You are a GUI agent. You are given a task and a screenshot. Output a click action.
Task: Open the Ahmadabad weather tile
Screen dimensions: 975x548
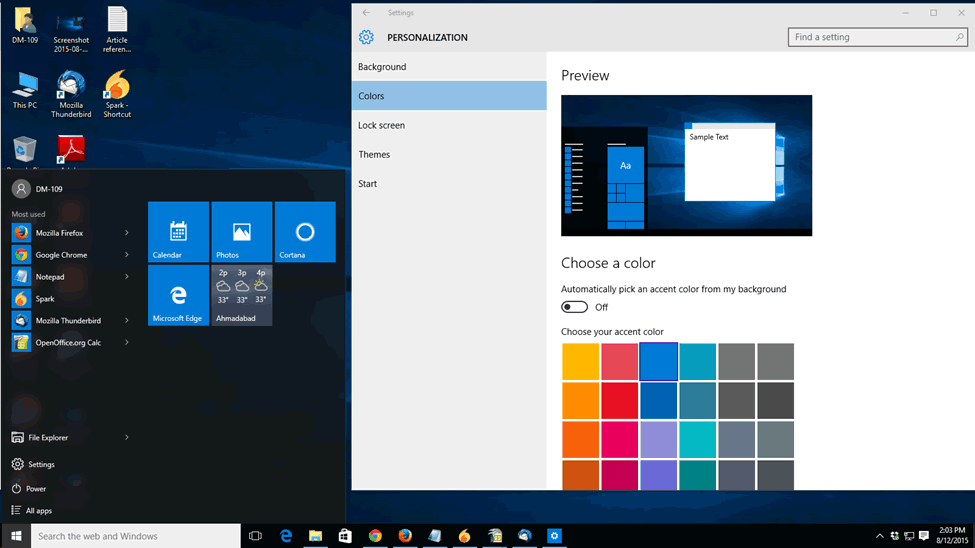[242, 295]
